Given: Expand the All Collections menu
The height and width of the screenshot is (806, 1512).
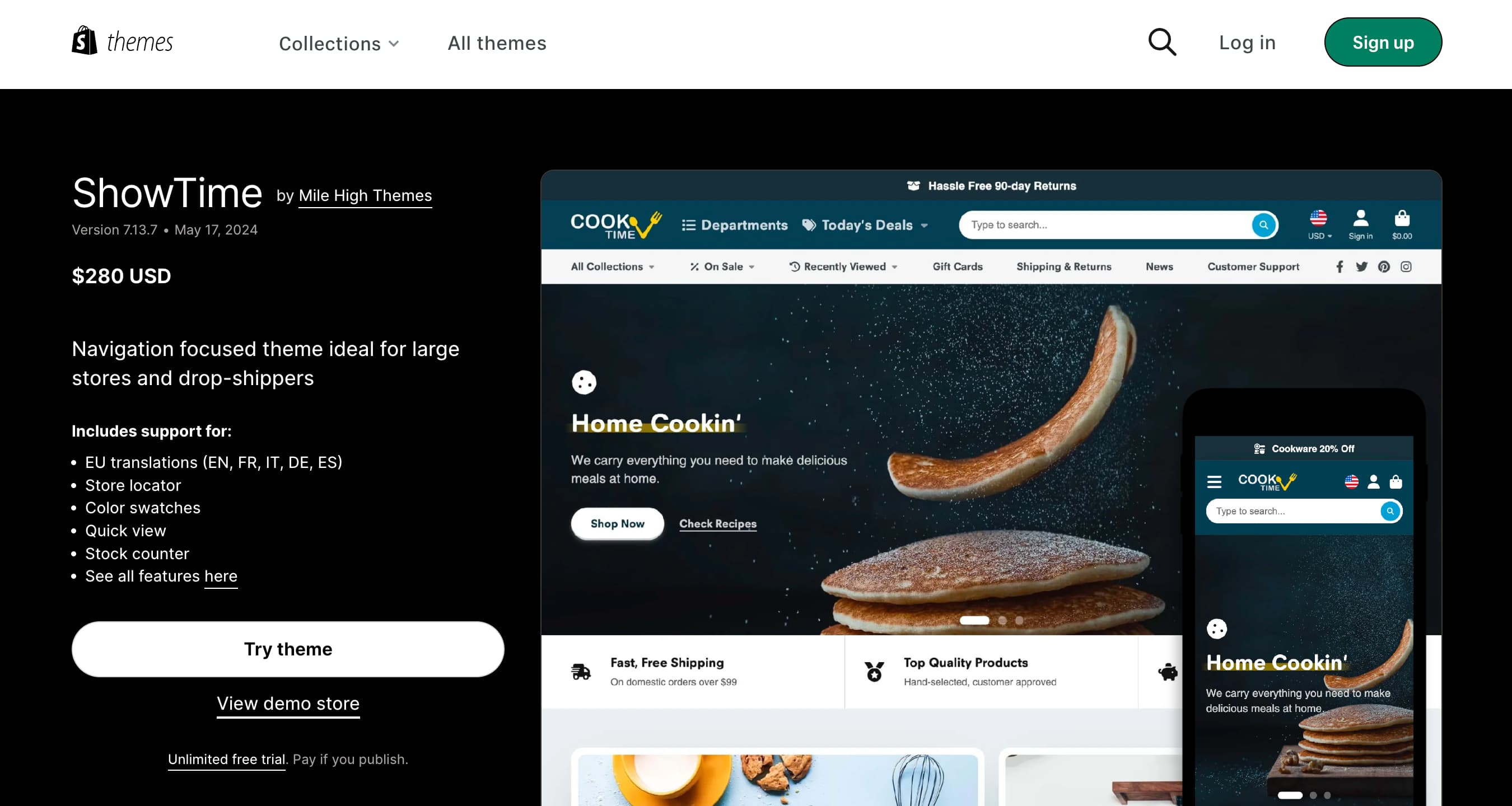Looking at the screenshot, I should coord(612,267).
